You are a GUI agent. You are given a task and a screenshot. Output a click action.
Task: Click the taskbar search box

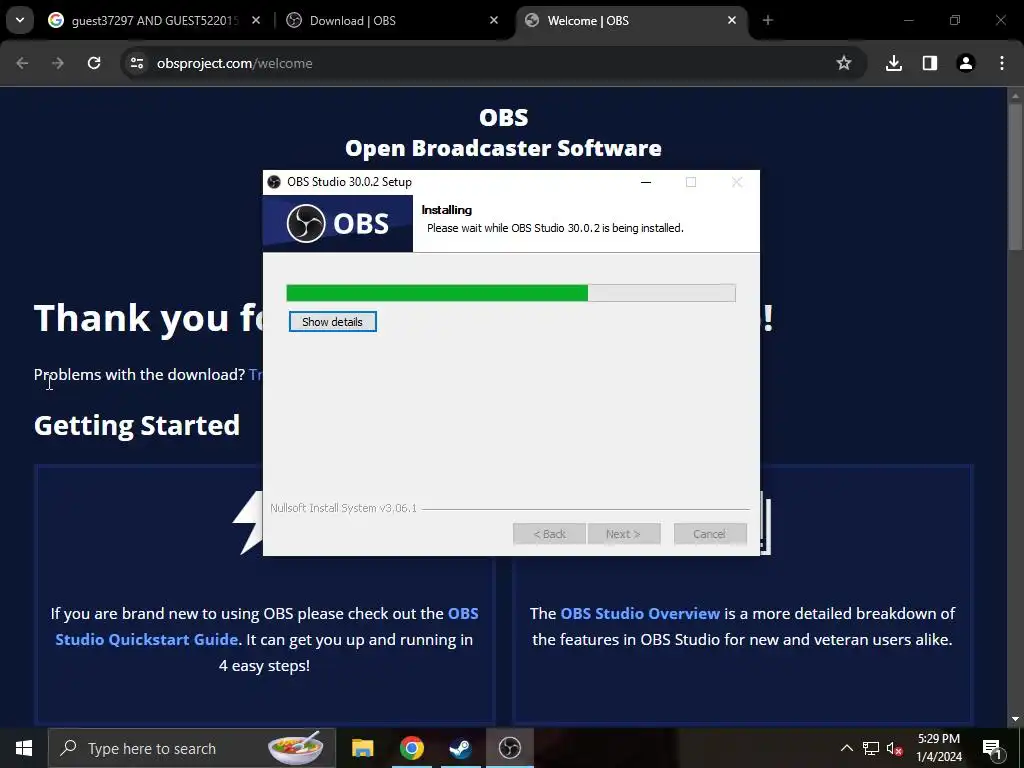(x=192, y=748)
